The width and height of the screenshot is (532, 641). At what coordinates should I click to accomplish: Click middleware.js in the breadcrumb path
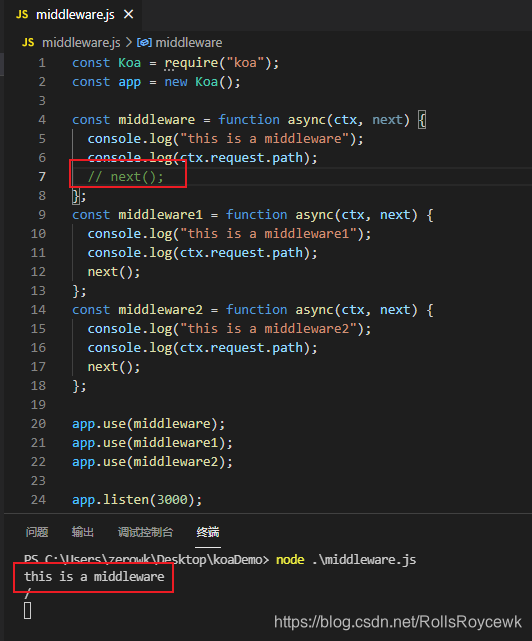[81, 43]
